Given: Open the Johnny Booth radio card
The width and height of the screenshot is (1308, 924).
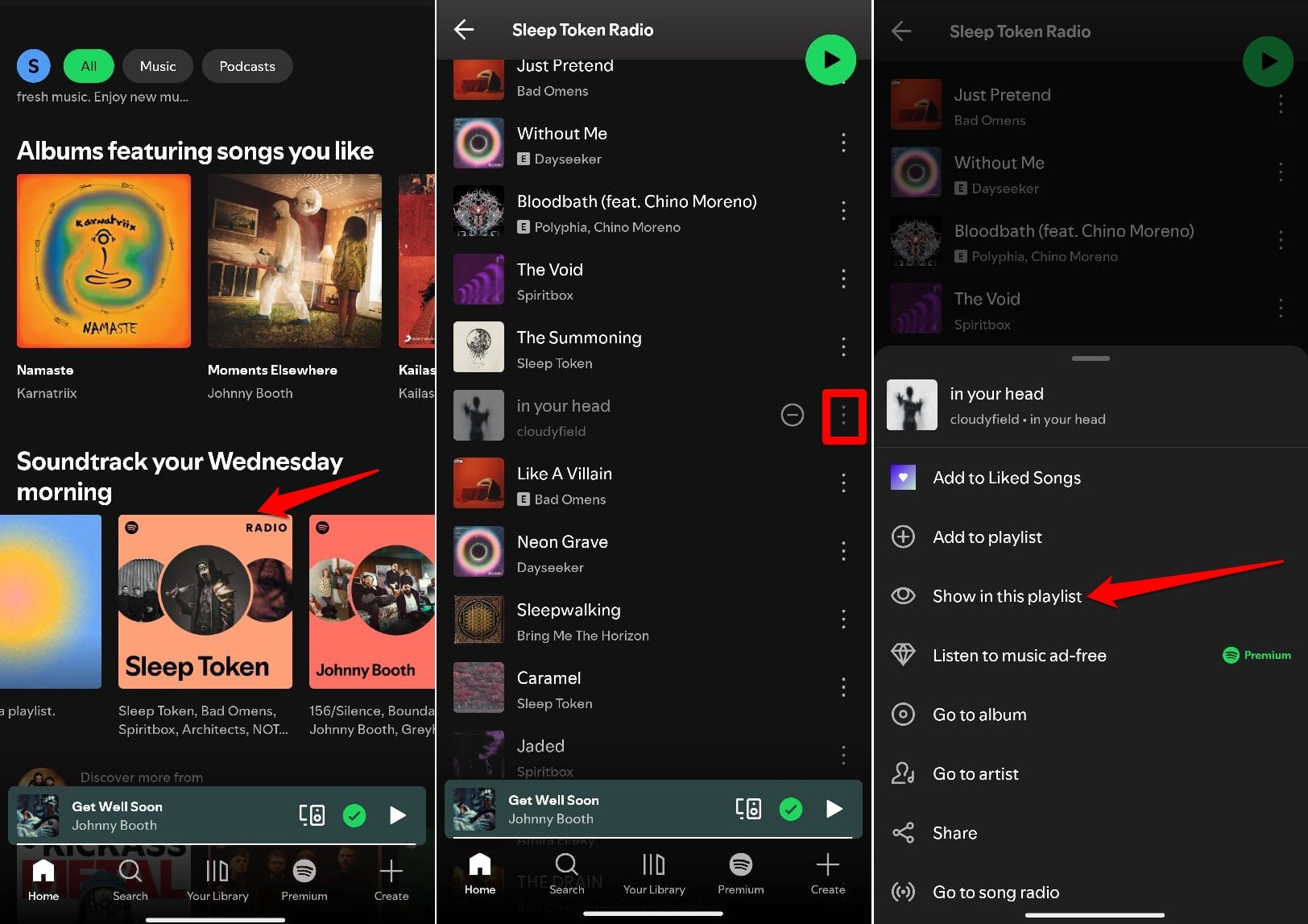Looking at the screenshot, I should 372,602.
